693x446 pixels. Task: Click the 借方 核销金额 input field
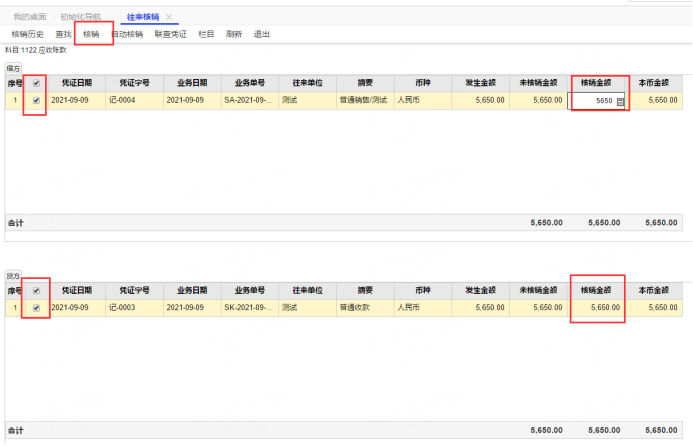593,101
